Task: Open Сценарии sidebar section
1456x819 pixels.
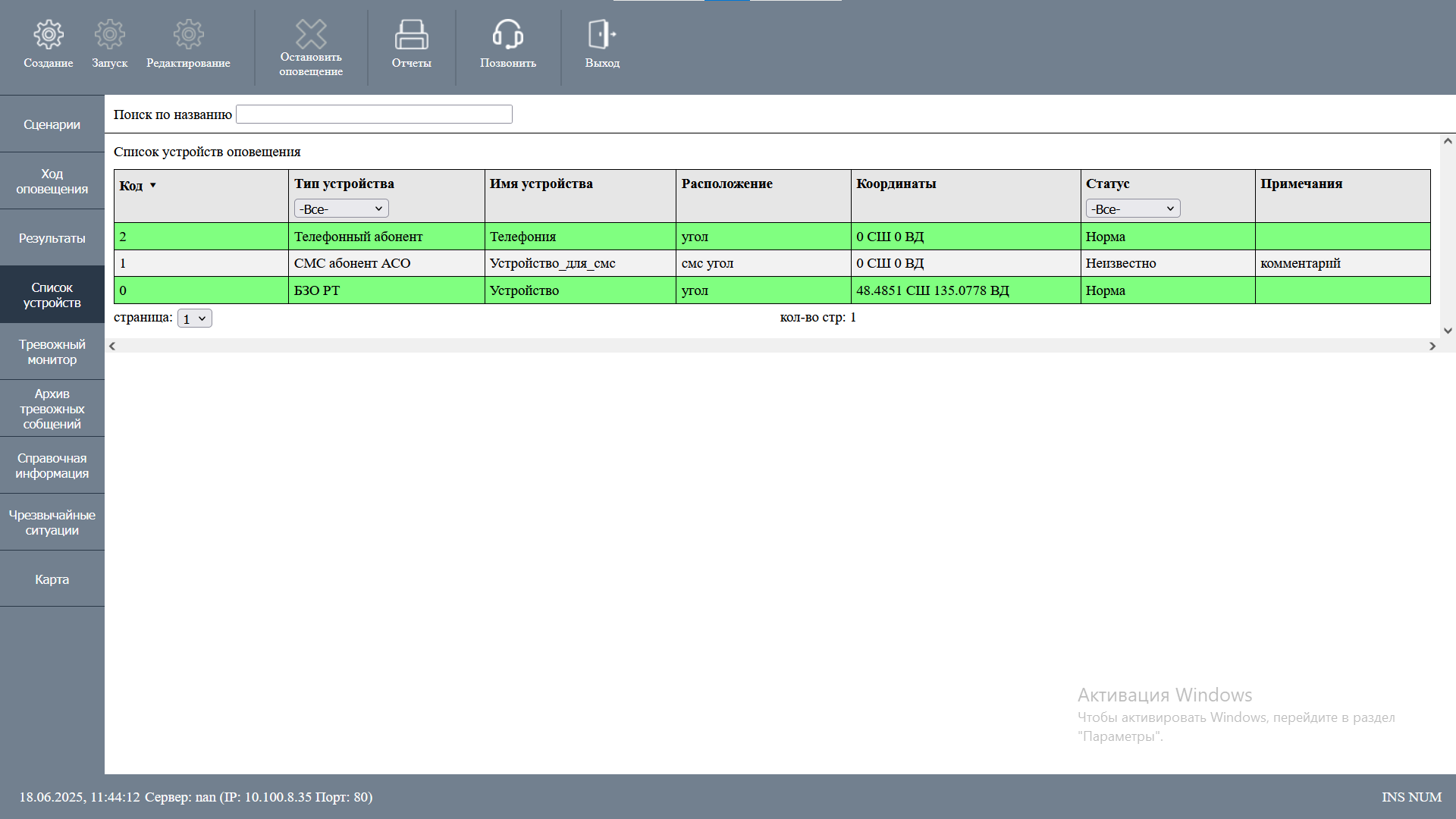Action: (x=52, y=124)
